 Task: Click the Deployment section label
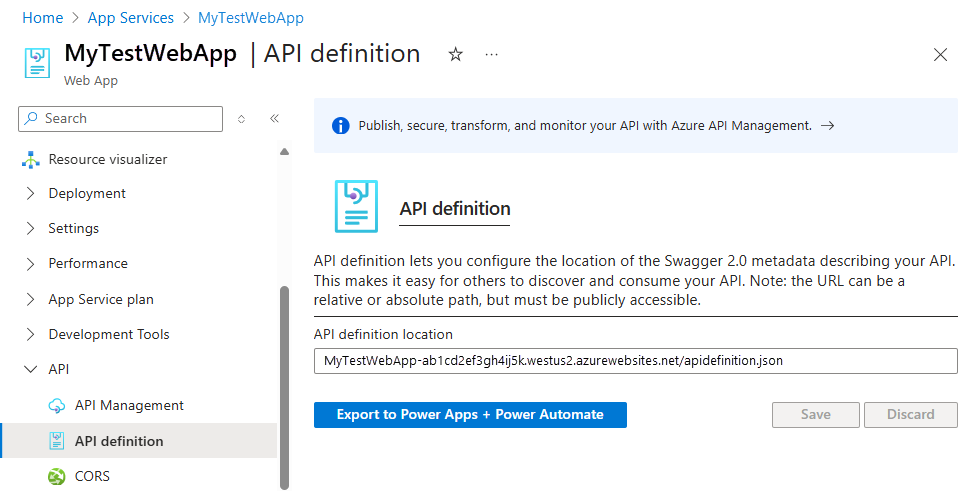(87, 194)
